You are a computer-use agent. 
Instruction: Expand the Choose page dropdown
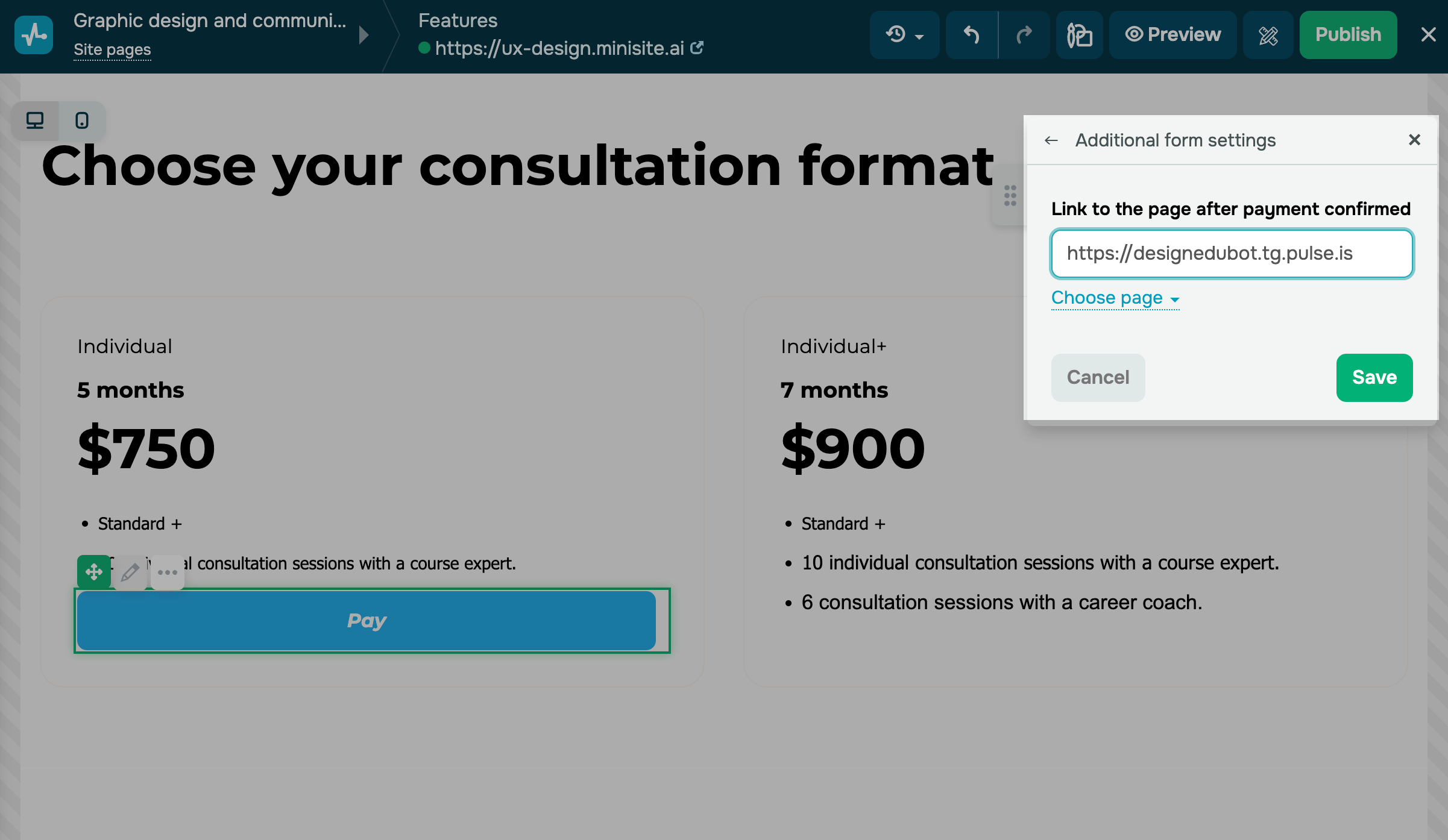click(1115, 298)
